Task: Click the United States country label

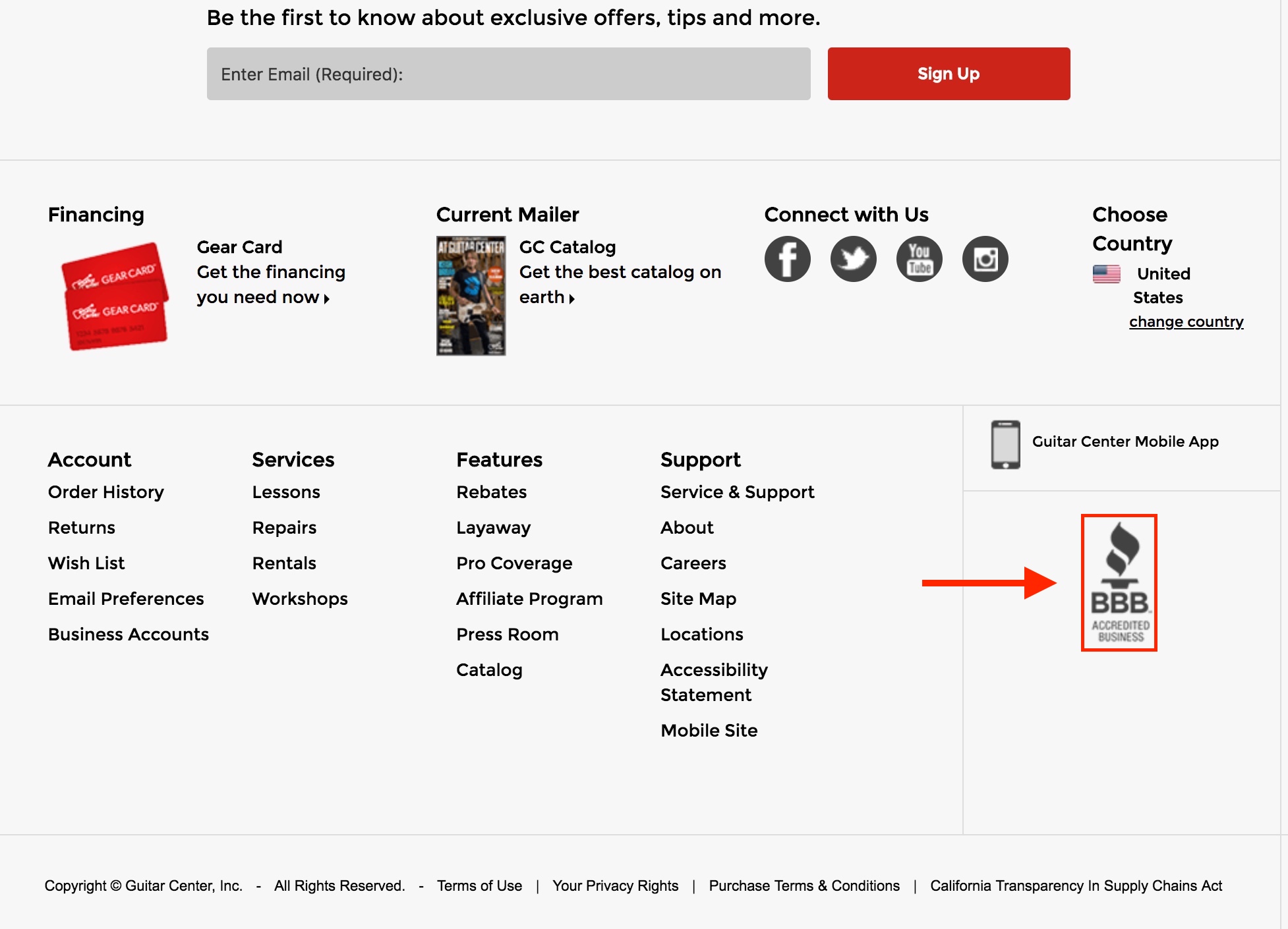Action: (x=1161, y=285)
